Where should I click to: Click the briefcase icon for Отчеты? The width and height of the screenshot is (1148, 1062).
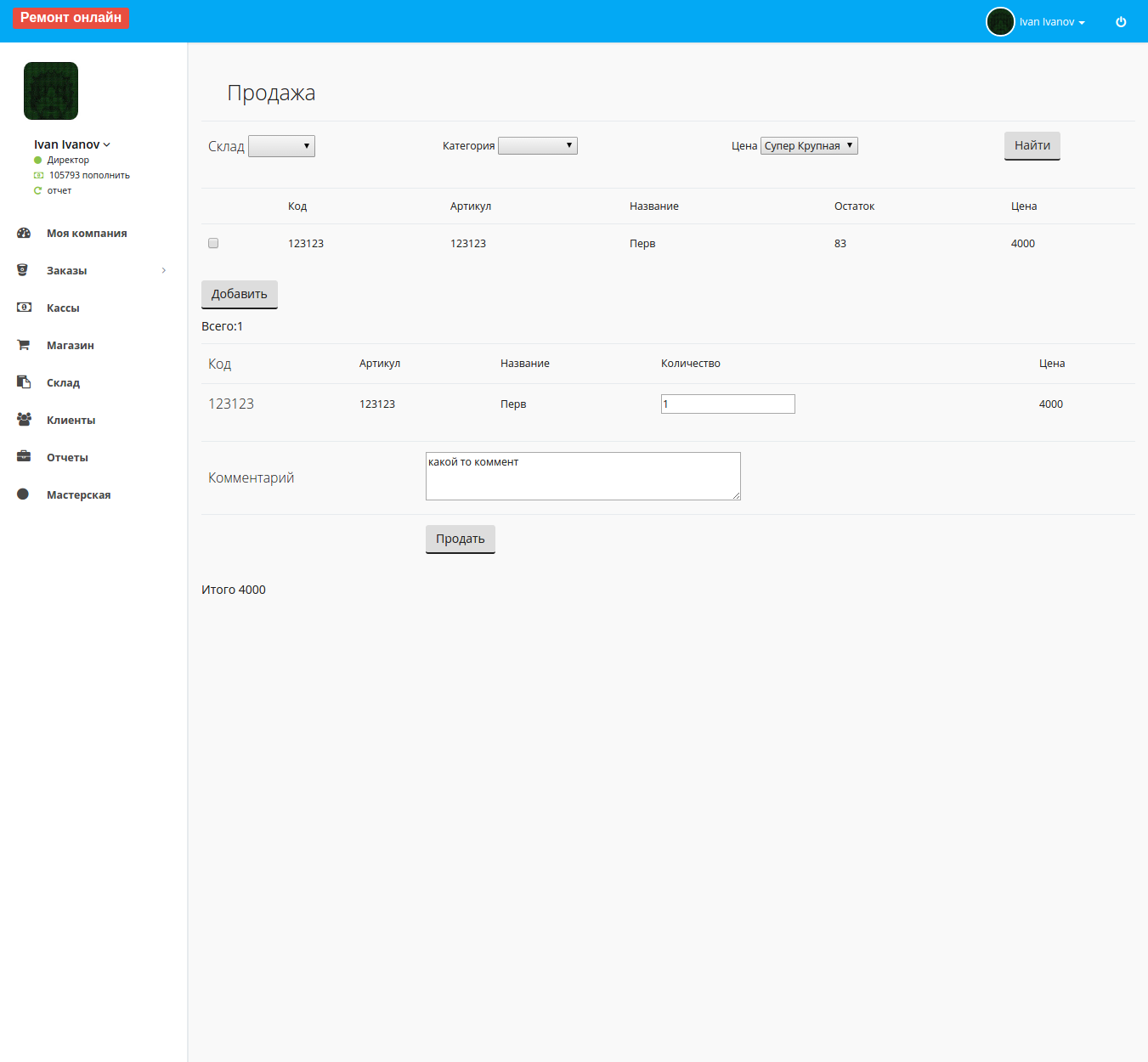tap(24, 456)
